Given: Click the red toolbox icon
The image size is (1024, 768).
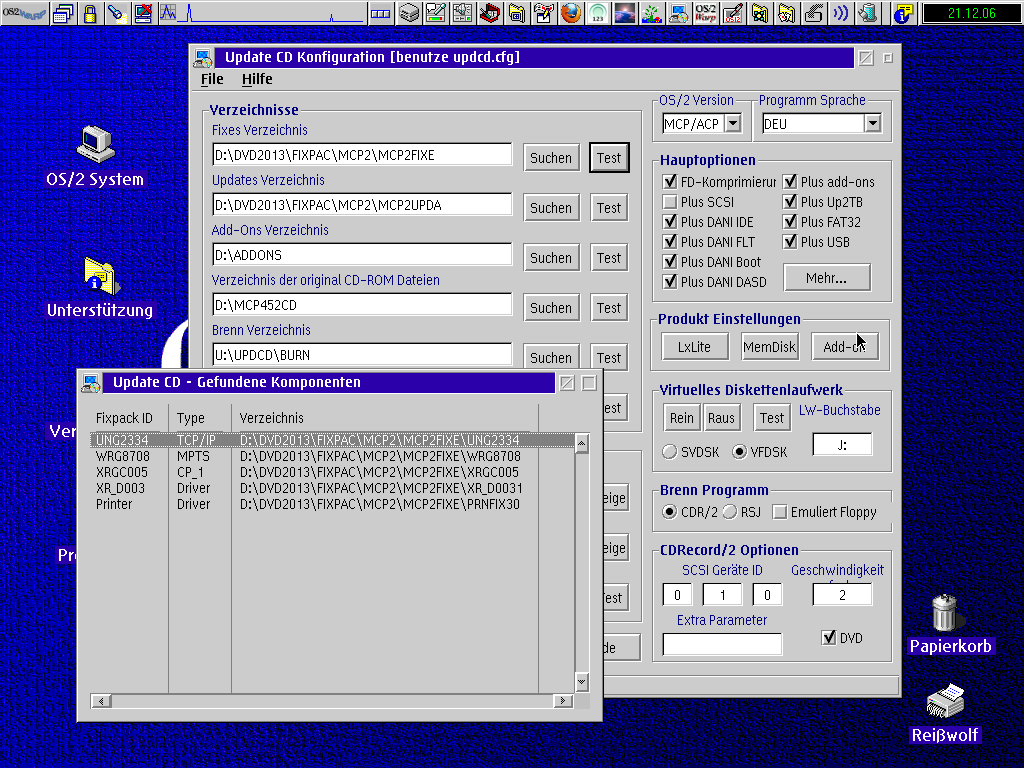Looking at the screenshot, I should point(490,13).
